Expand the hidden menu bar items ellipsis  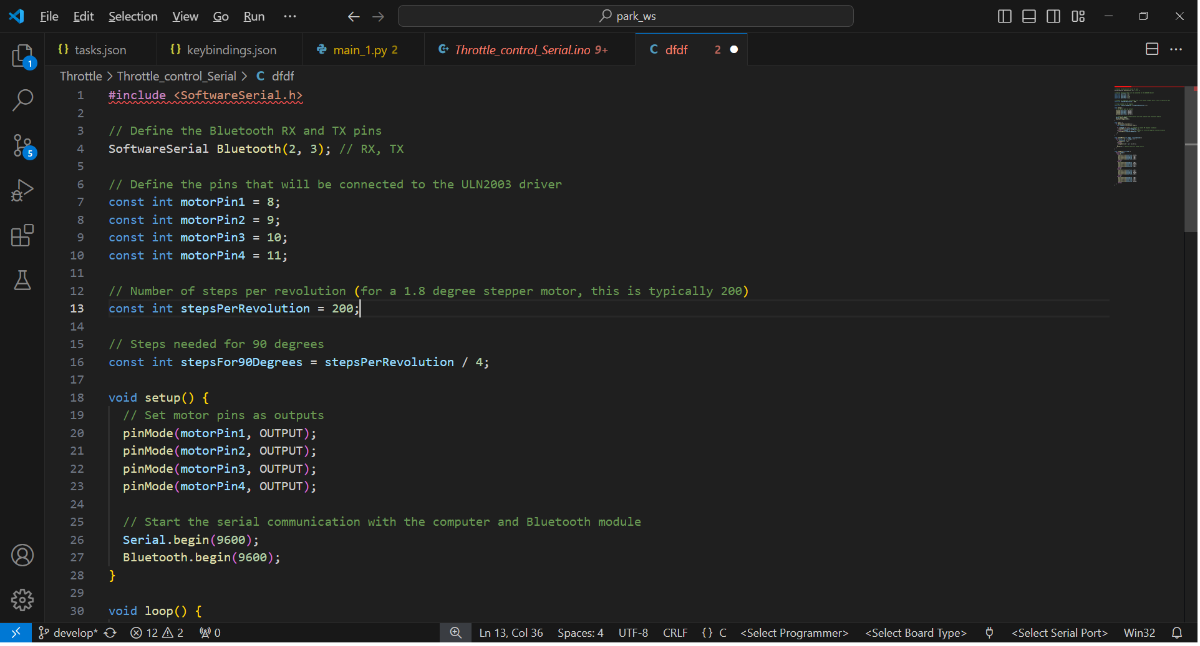(x=290, y=16)
